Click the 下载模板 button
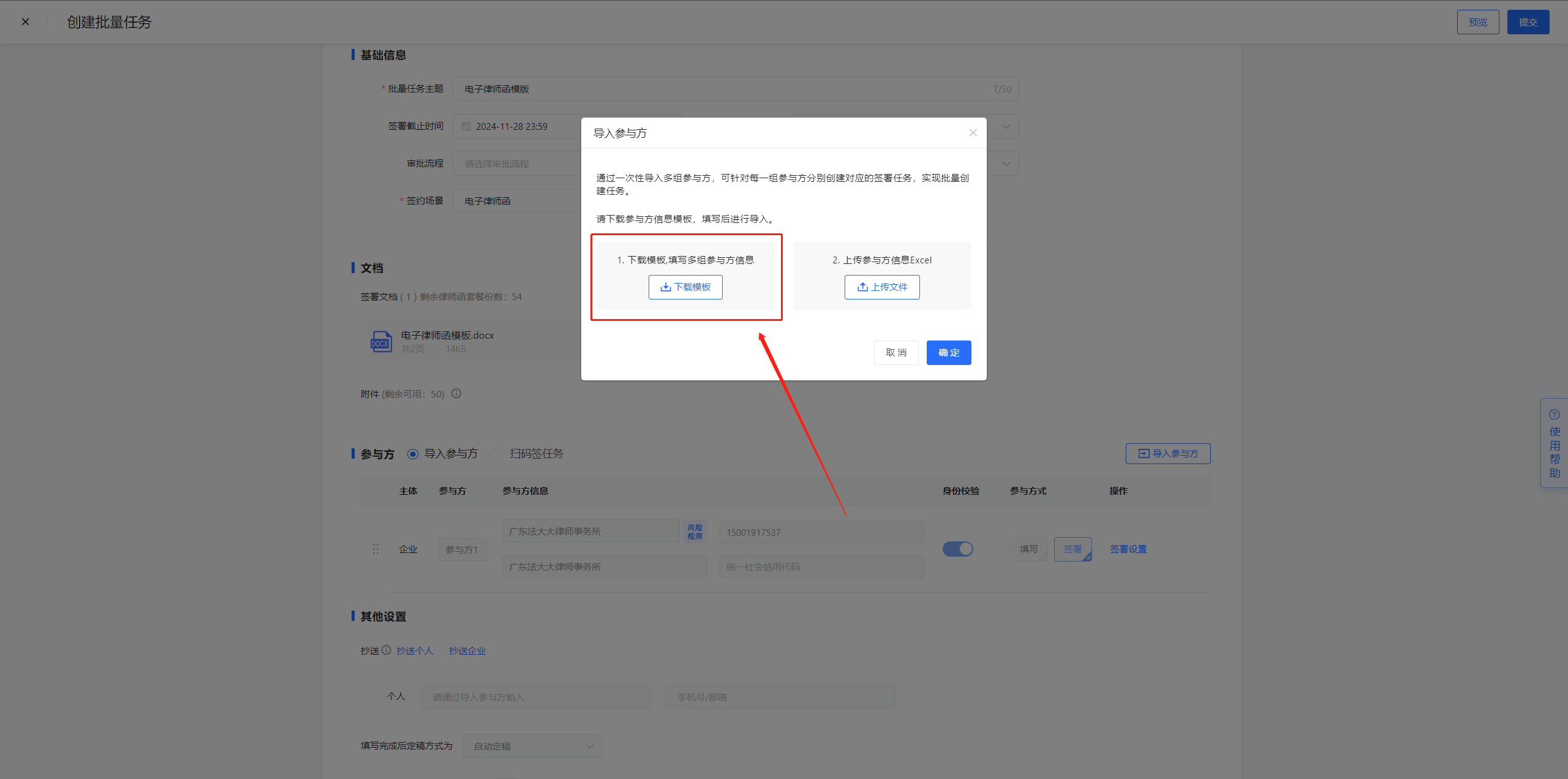Screen dimensions: 1568x779 tap(685, 287)
